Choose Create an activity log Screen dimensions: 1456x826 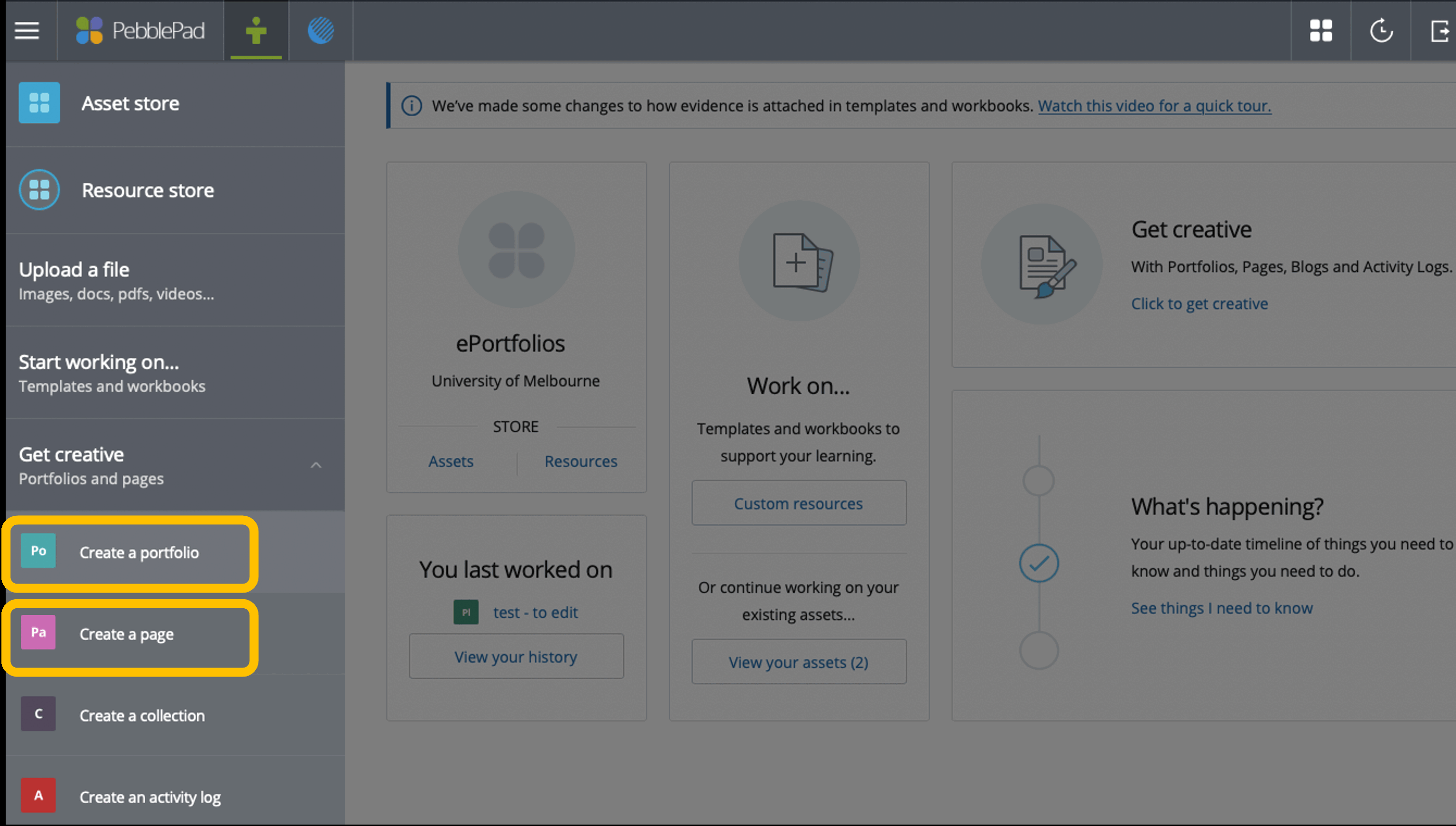point(175,797)
